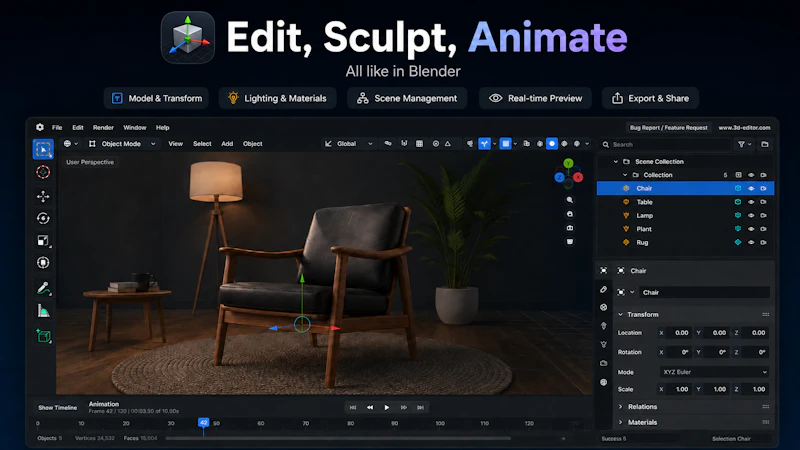The height and width of the screenshot is (450, 800).
Task: Click the Lighting & Materials feature button
Action: (278, 98)
